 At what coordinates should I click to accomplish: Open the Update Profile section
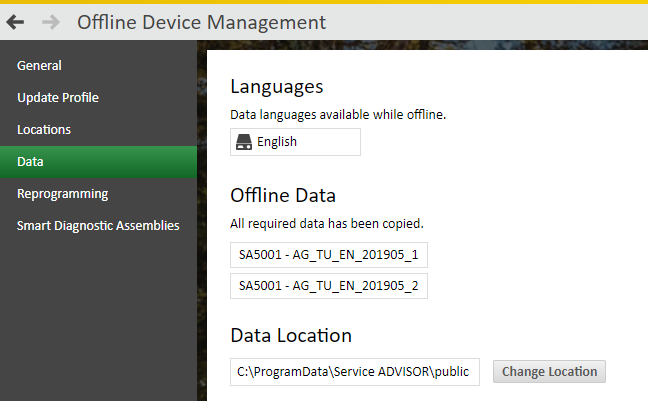[98, 98]
